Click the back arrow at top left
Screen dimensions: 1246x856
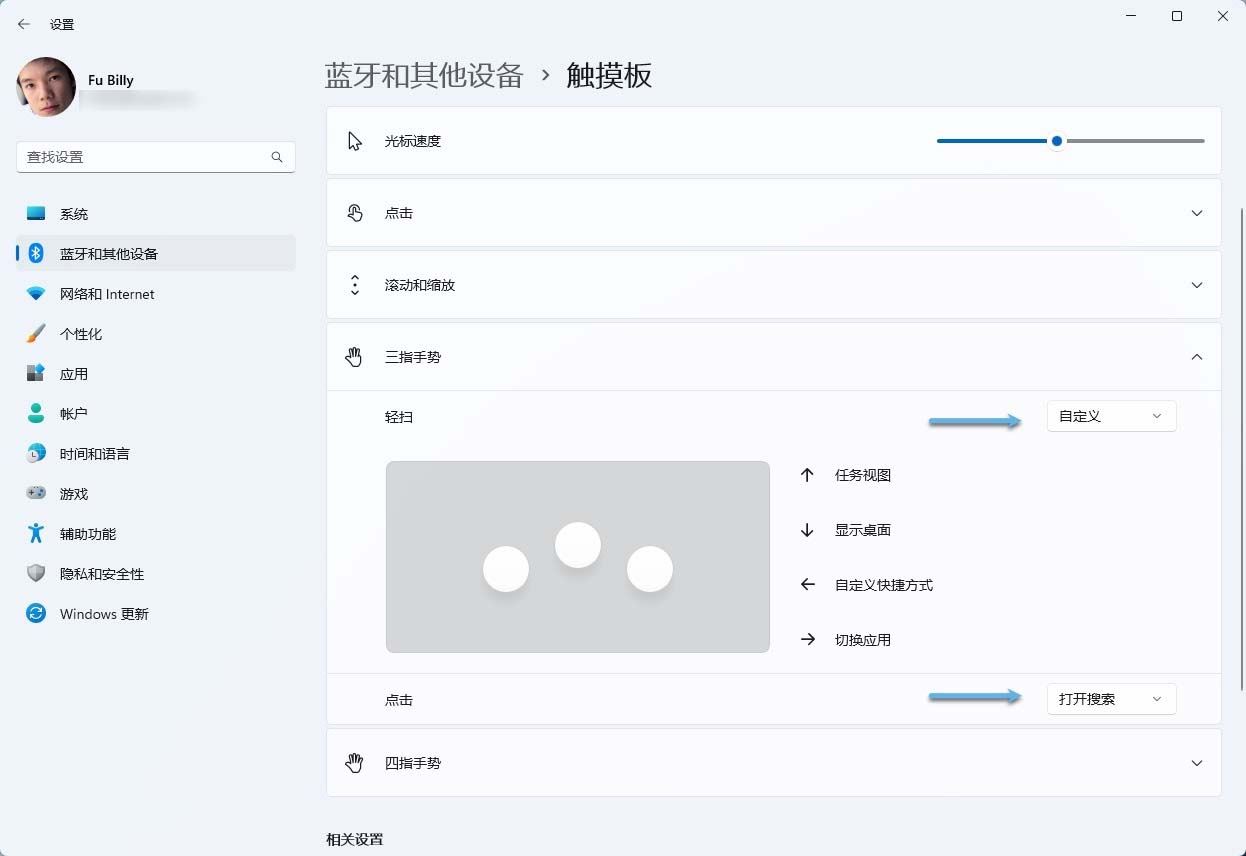tap(23, 24)
